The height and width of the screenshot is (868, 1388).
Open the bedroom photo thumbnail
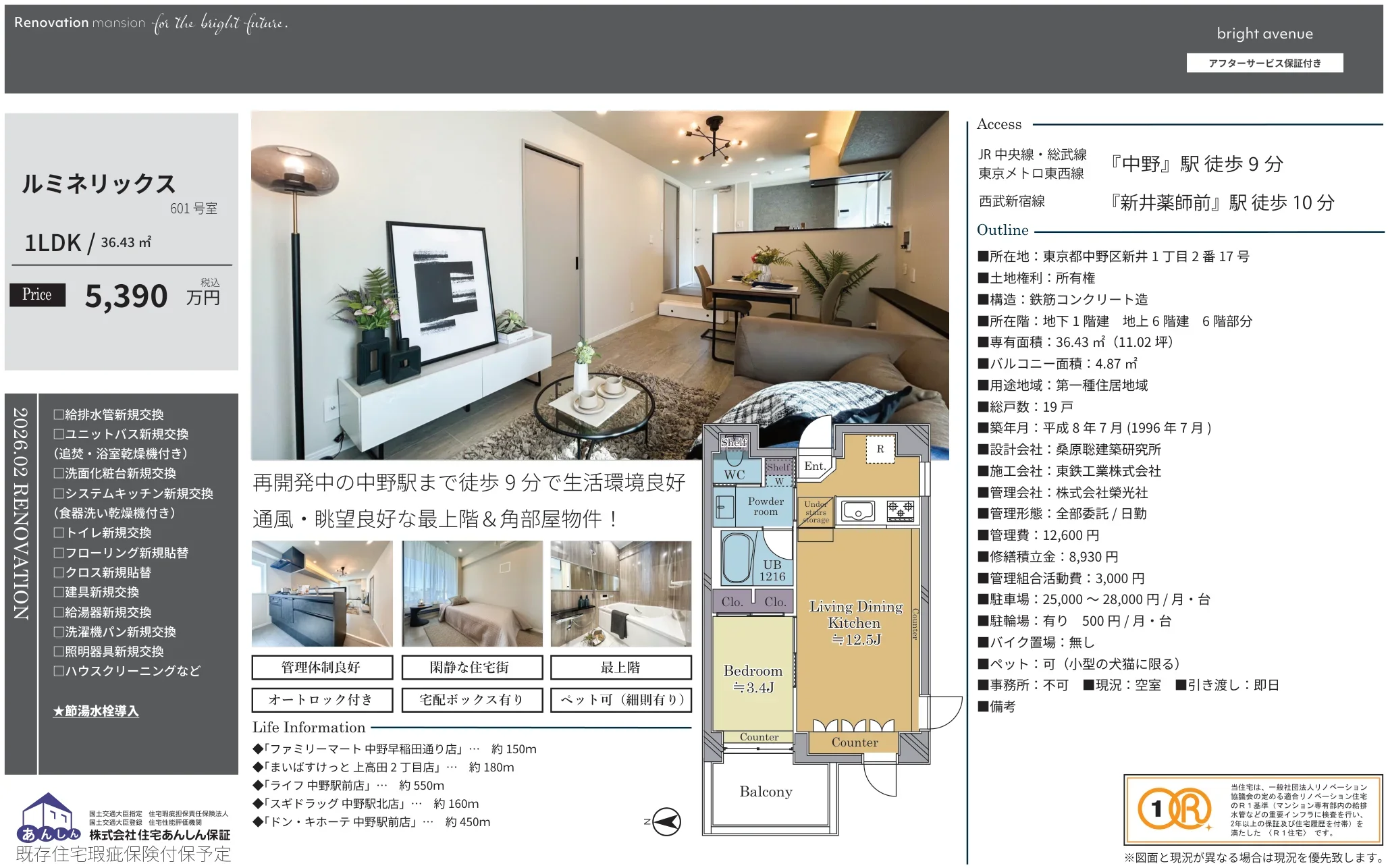pyautogui.click(x=471, y=593)
